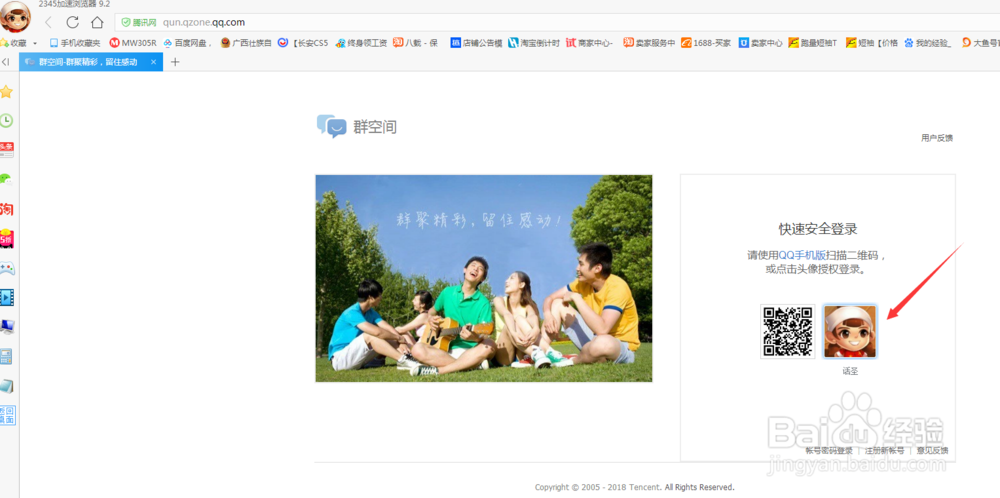Open the browser home page icon

pyautogui.click(x=97, y=22)
